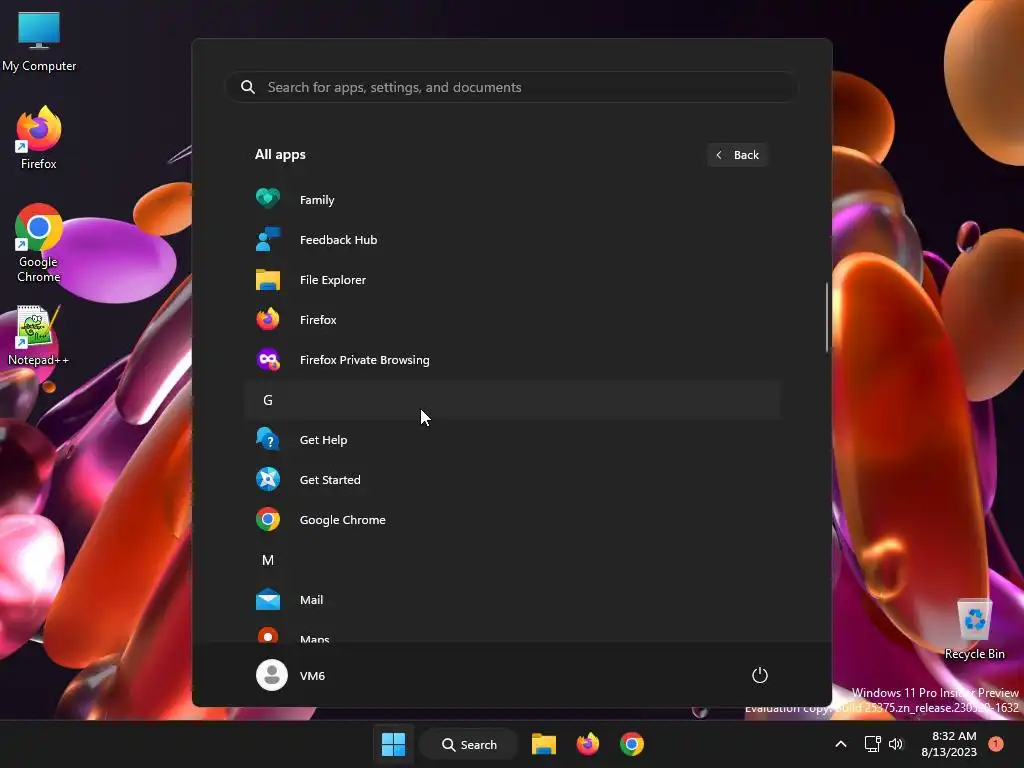The image size is (1024, 768).
Task: Select the Firefox desktop shortcut
Action: 39,138
